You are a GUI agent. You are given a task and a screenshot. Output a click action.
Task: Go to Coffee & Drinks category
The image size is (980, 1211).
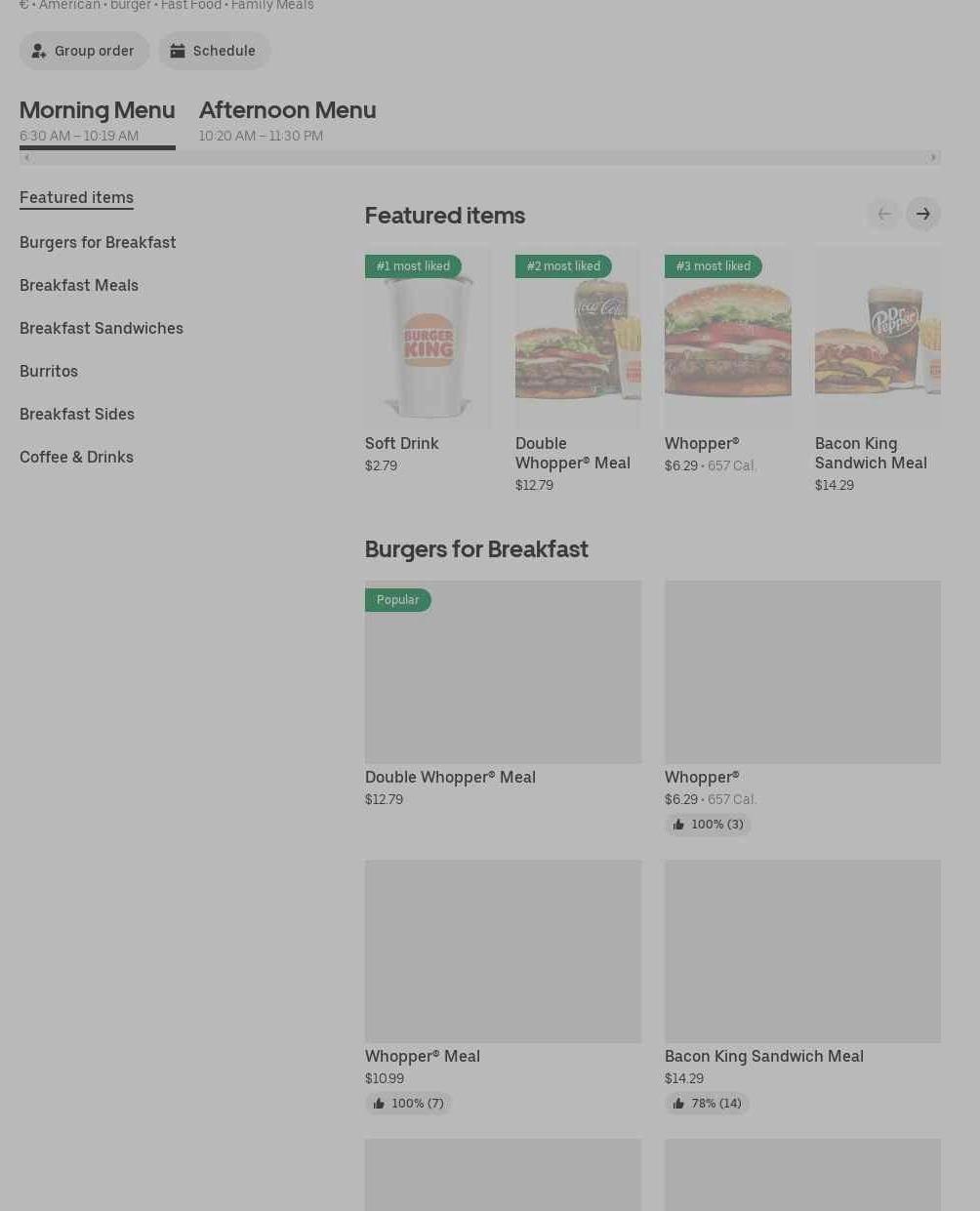[76, 457]
